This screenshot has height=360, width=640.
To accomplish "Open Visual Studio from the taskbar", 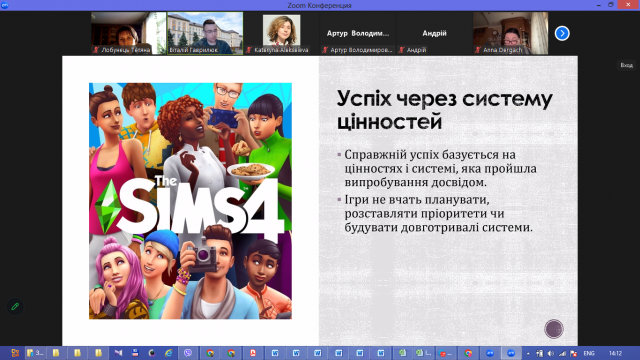I will pyautogui.click(x=118, y=353).
